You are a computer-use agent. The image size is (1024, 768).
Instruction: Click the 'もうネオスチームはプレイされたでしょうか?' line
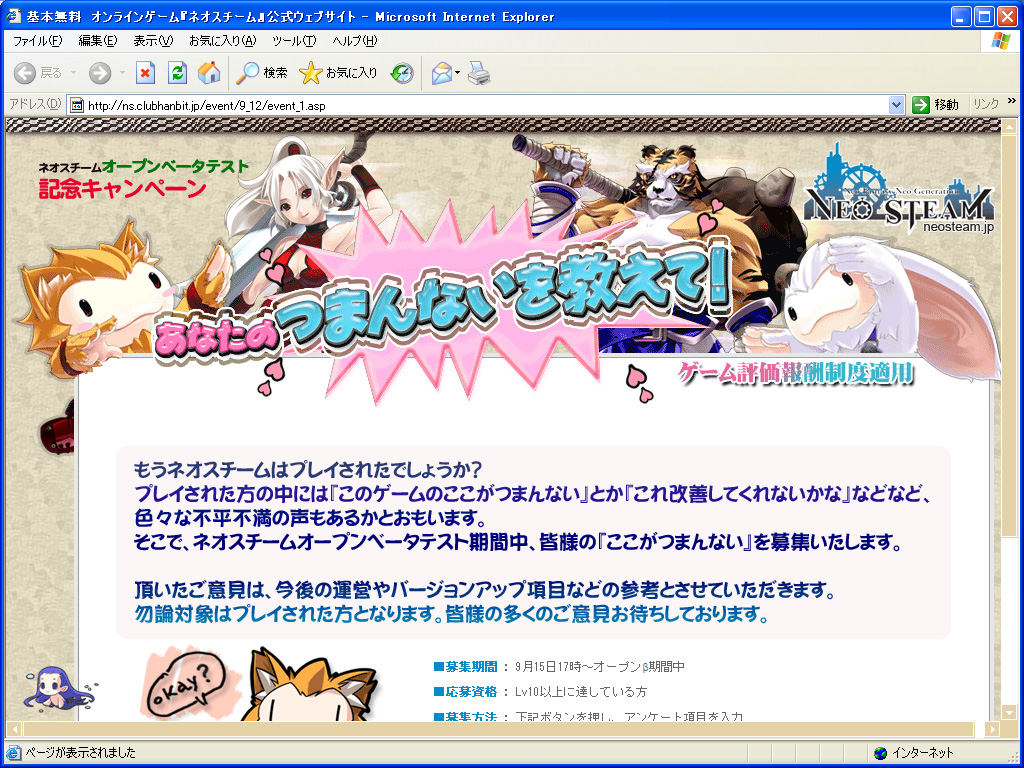click(x=308, y=470)
